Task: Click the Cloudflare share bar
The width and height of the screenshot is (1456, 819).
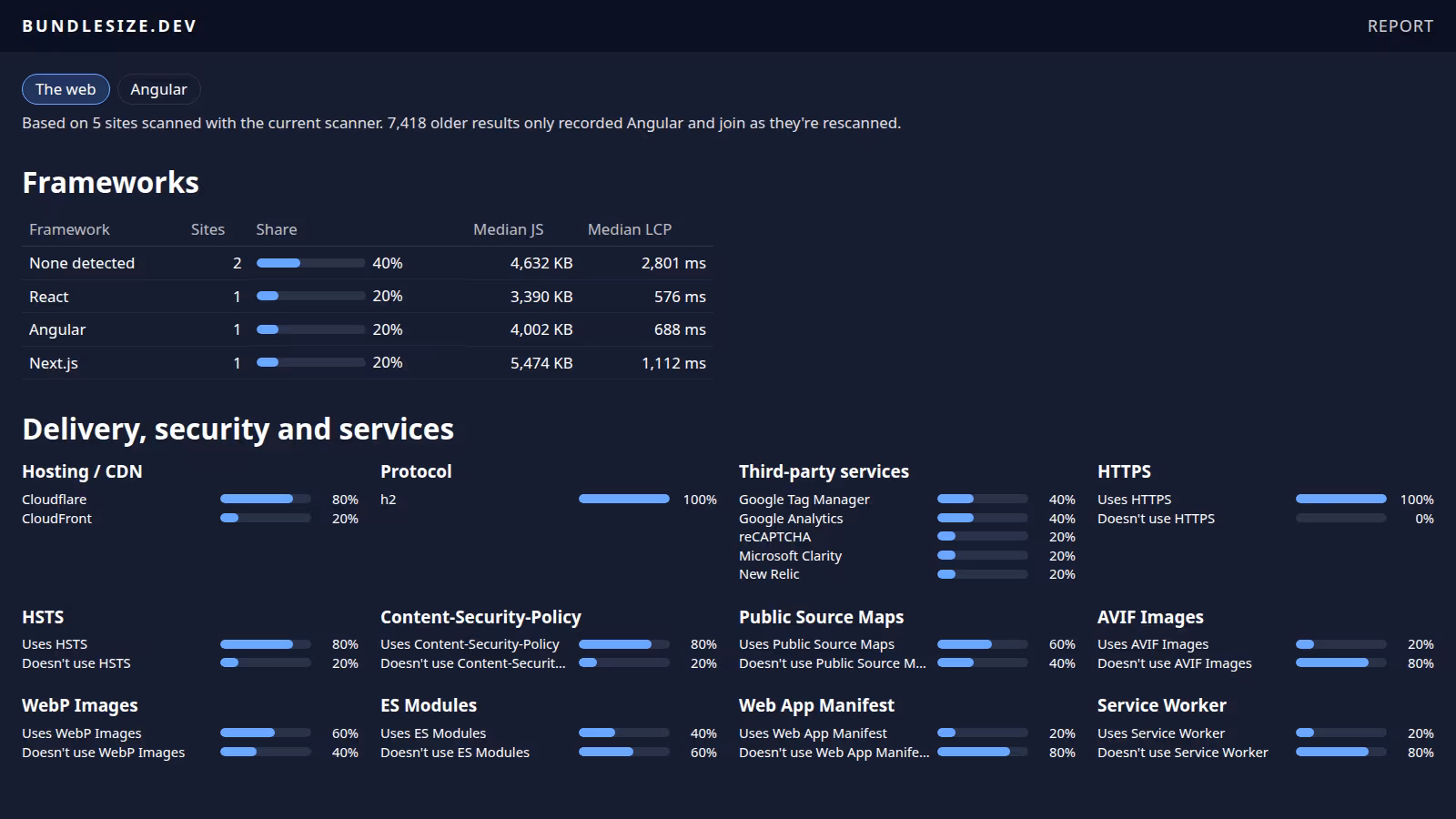Action: tap(266, 499)
